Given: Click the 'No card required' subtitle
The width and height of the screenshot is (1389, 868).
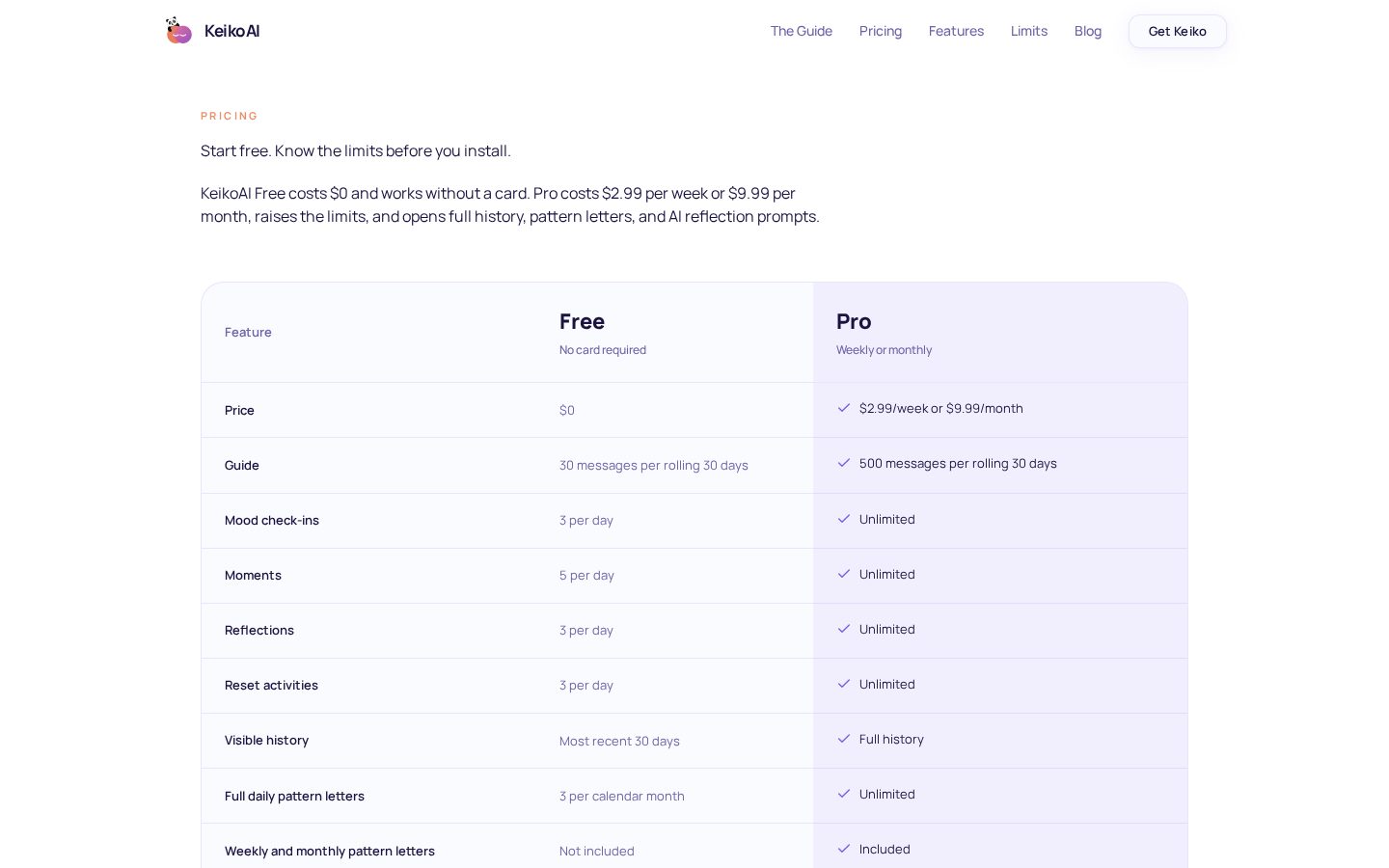Looking at the screenshot, I should click(603, 350).
